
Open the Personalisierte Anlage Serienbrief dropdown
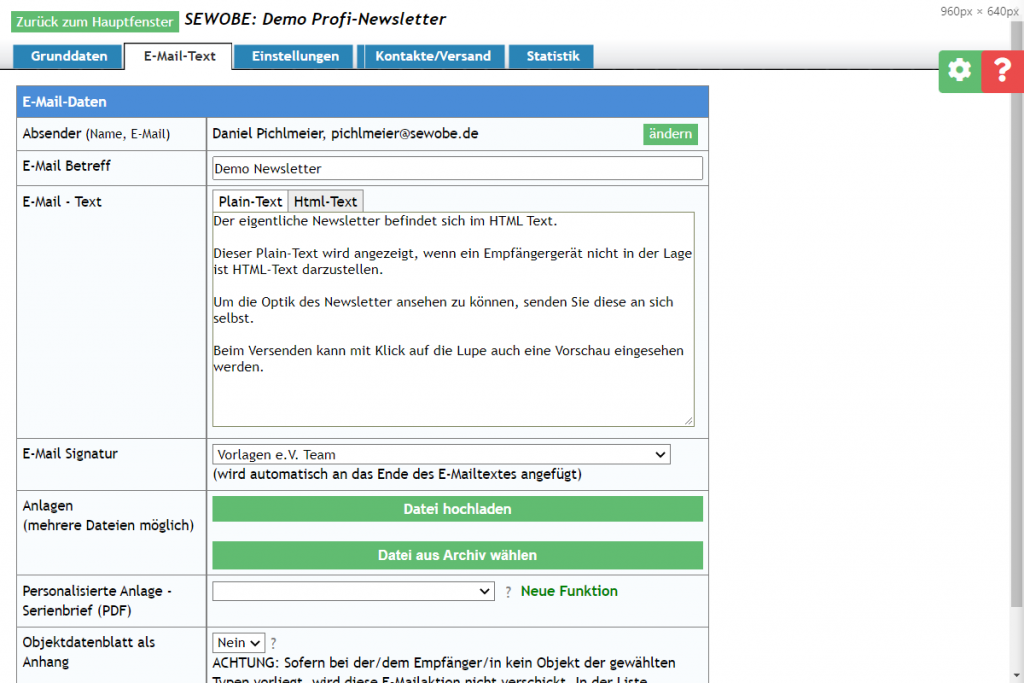353,591
